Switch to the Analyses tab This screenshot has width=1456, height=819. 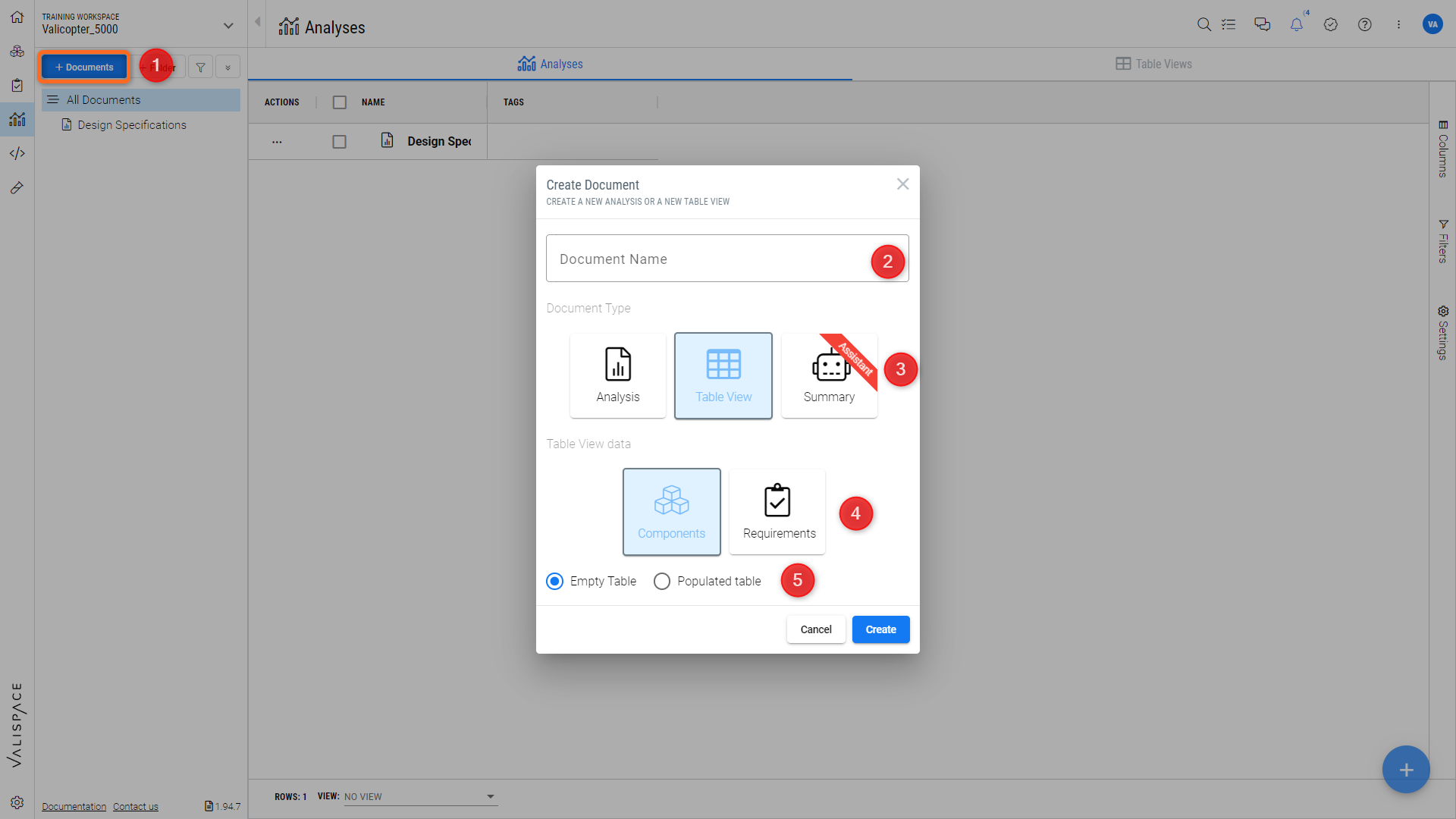coord(550,64)
